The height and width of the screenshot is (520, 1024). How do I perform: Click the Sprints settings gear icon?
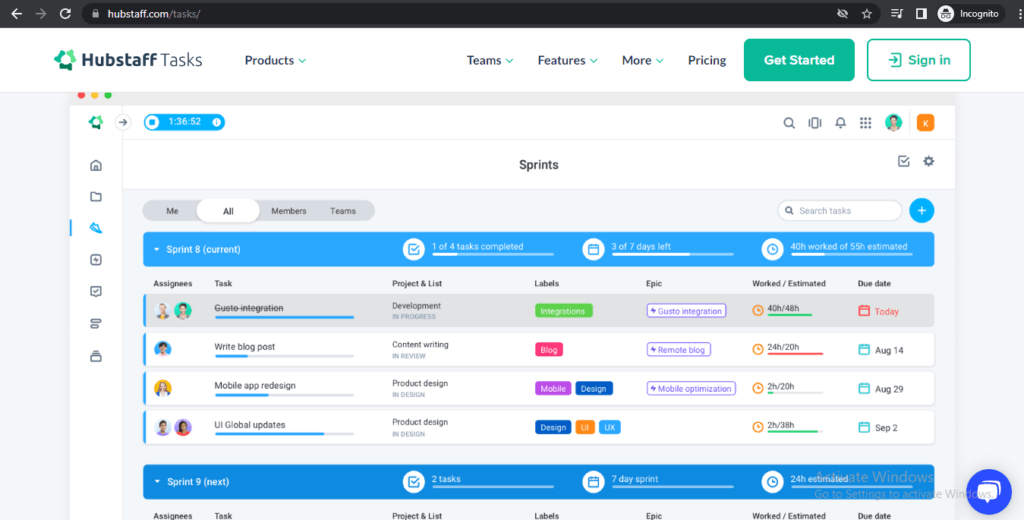(928, 161)
